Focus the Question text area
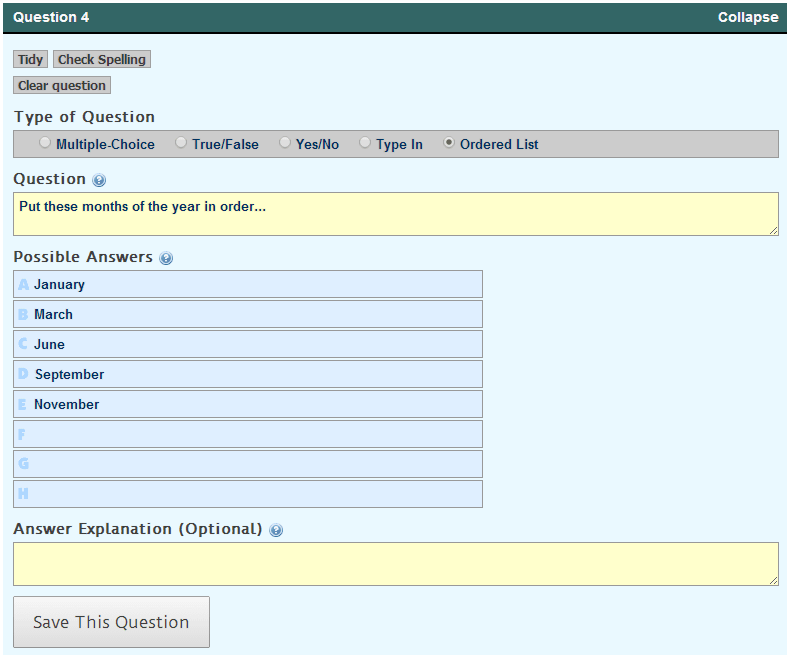This screenshot has width=787, height=655. coord(396,214)
